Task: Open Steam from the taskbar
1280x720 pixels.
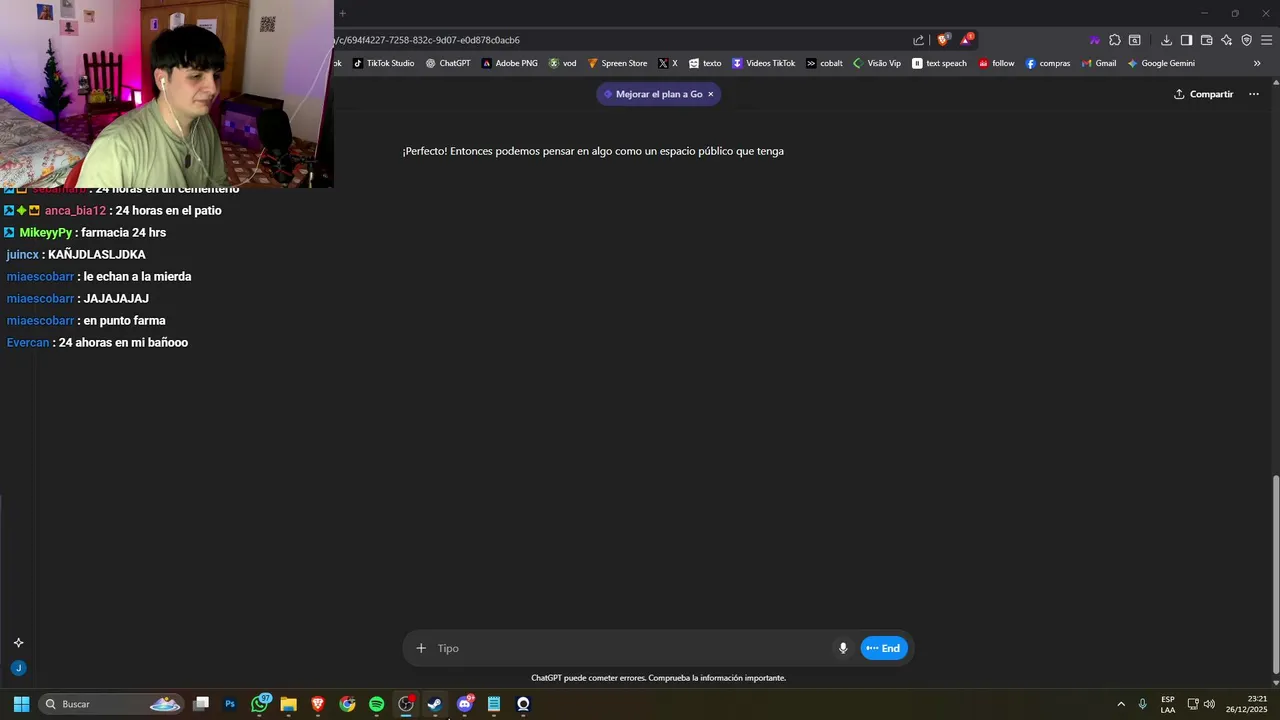Action: click(435, 704)
